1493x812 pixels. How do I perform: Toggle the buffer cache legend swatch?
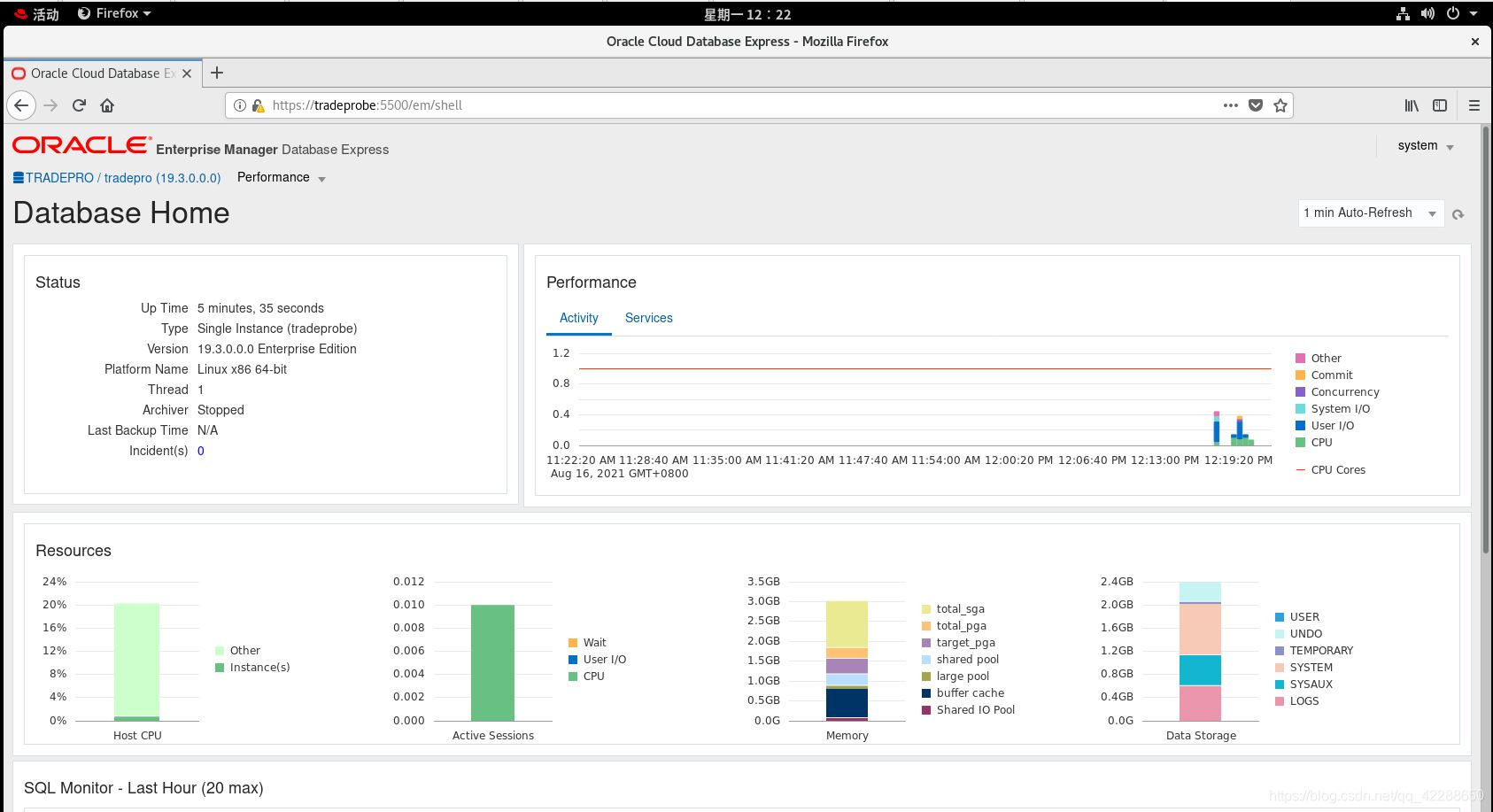click(x=926, y=693)
